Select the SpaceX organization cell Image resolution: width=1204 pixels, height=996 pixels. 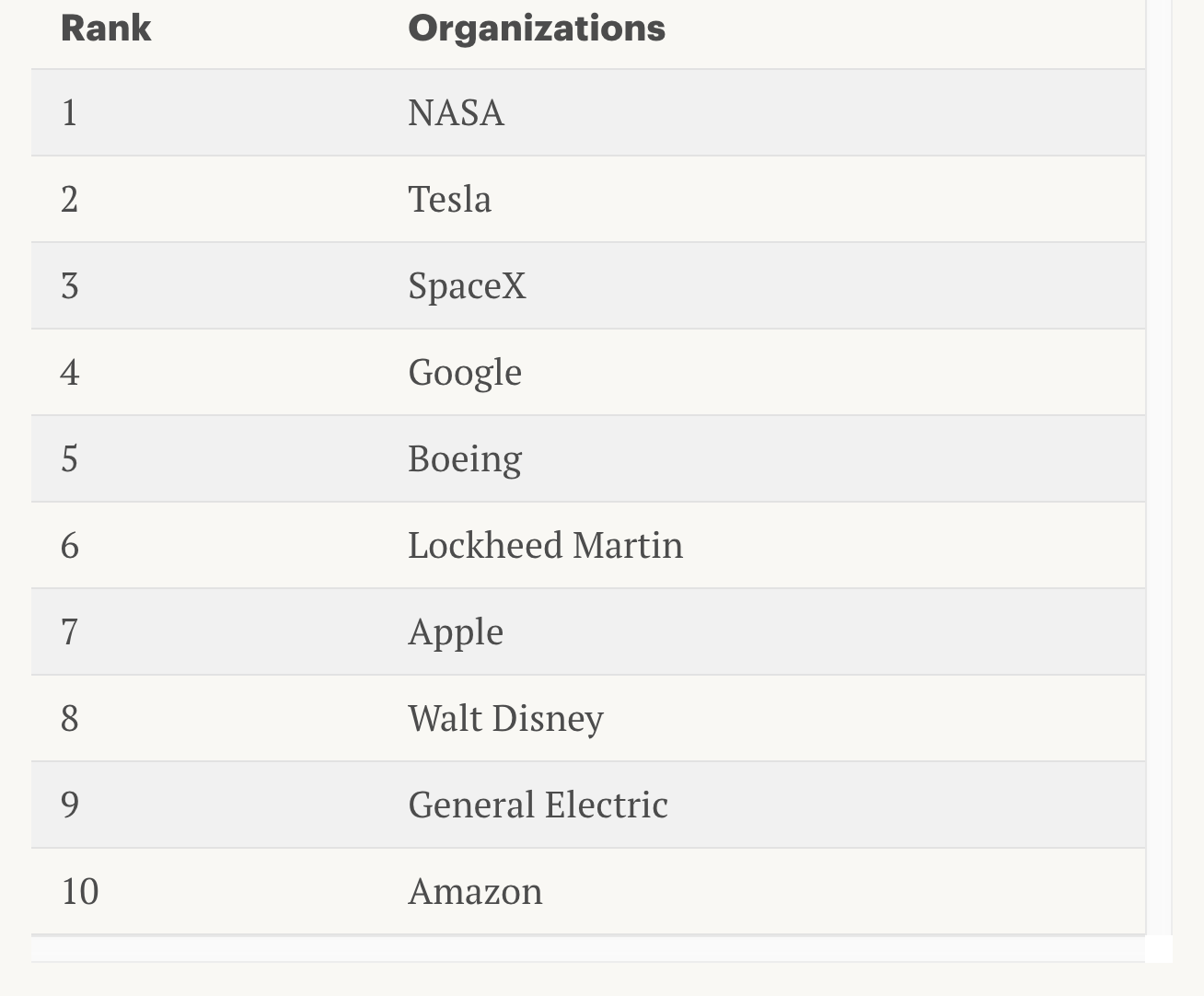[467, 286]
